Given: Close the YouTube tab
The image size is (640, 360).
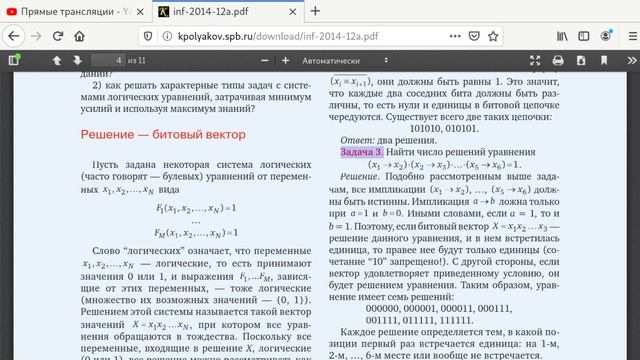Looking at the screenshot, I should (x=140, y=12).
